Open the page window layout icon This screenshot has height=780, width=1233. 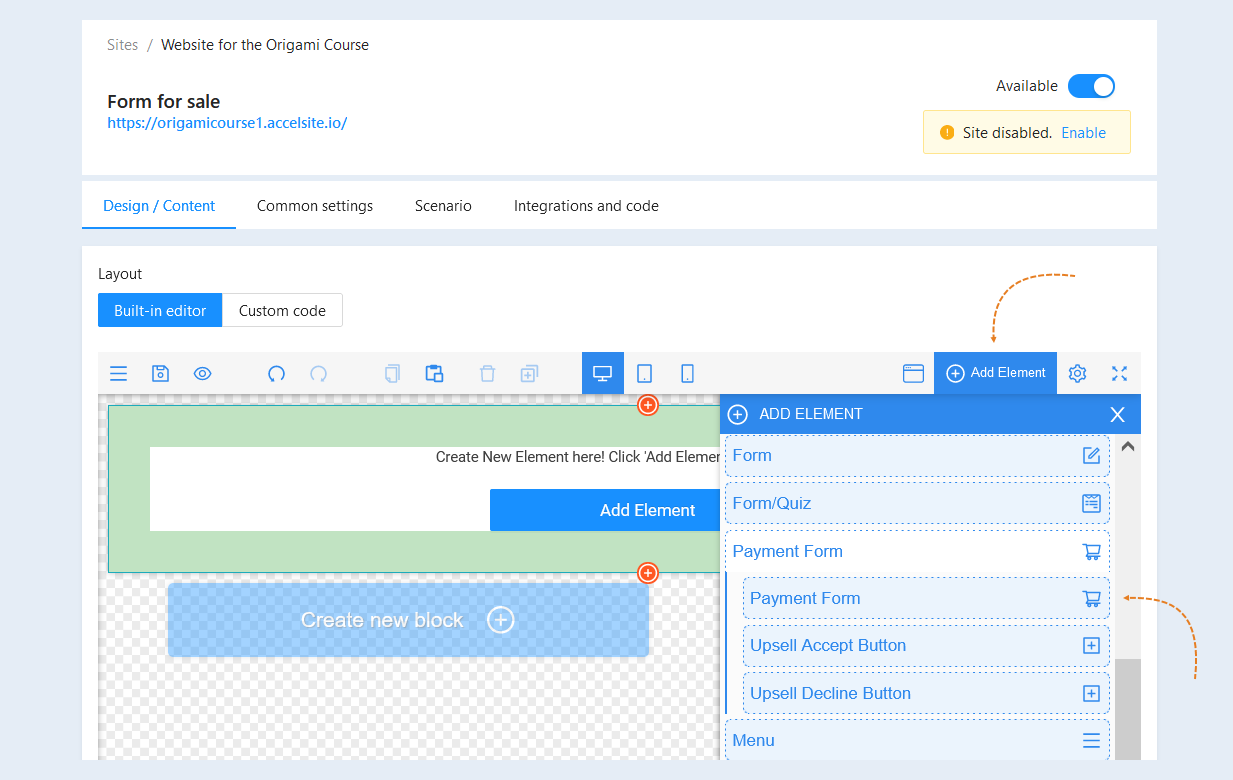tap(913, 373)
